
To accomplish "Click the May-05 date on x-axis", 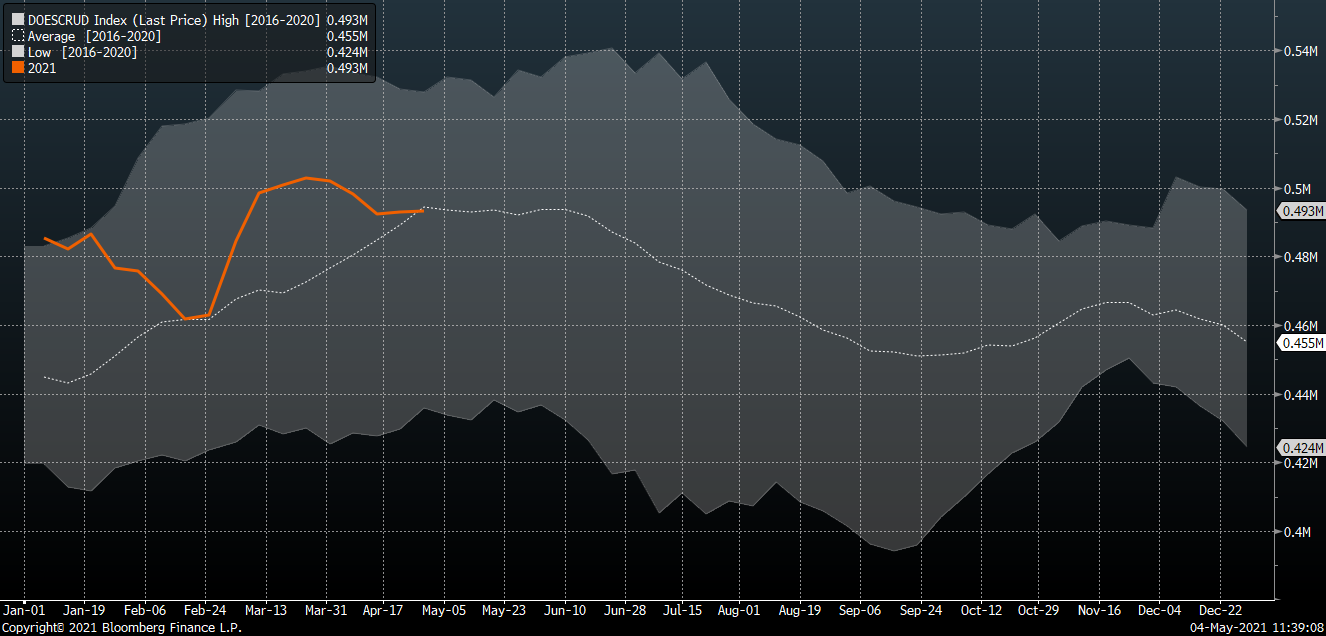I will (x=444, y=609).
